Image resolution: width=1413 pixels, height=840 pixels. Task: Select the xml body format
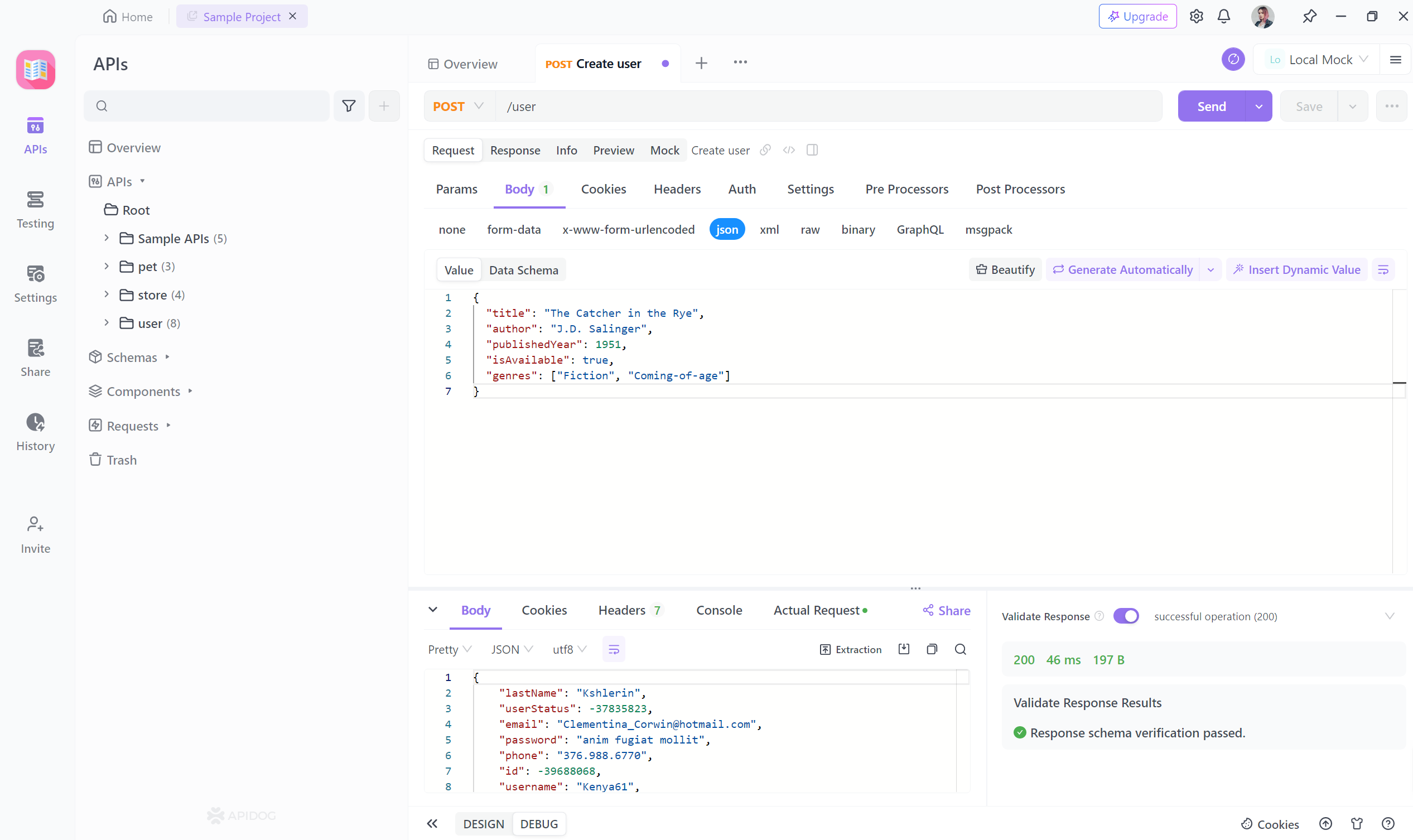pos(769,229)
